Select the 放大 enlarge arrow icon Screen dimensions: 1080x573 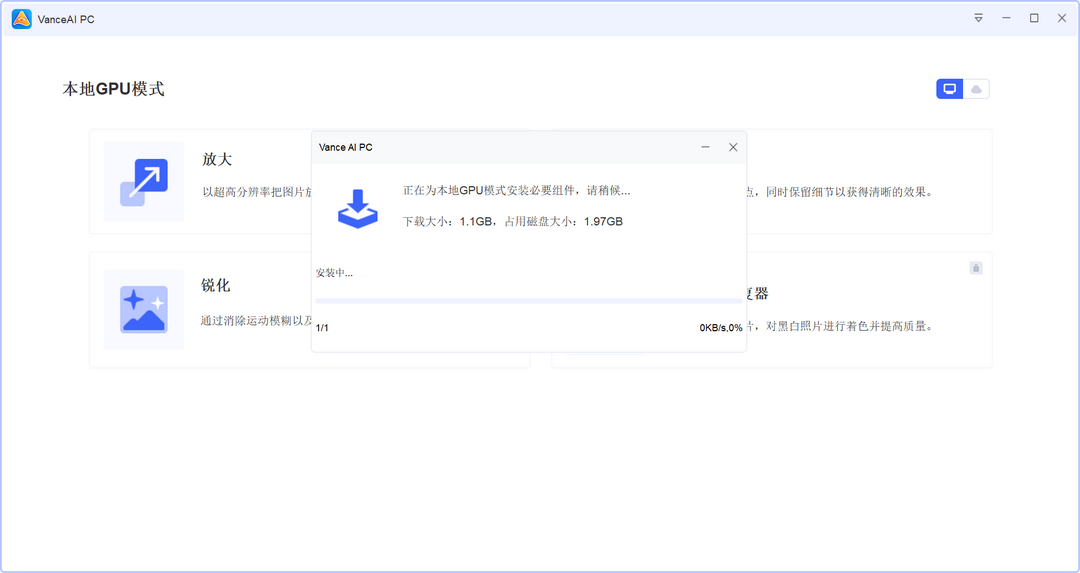tap(144, 182)
